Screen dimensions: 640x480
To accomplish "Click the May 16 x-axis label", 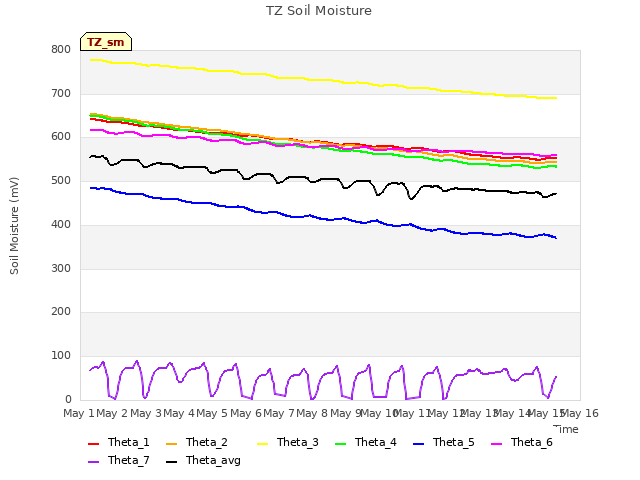I will click(580, 413).
